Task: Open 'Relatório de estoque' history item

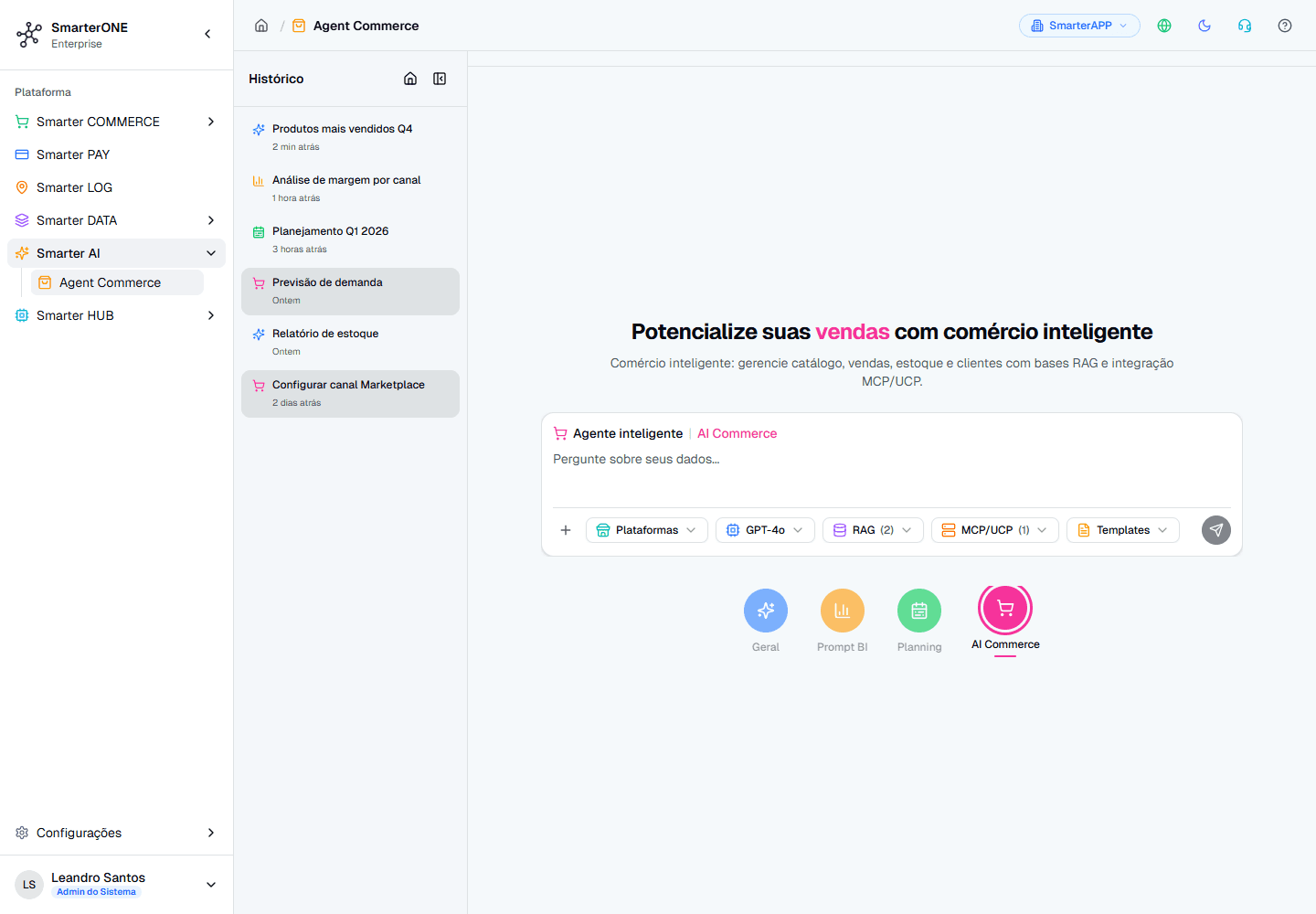Action: (x=350, y=342)
